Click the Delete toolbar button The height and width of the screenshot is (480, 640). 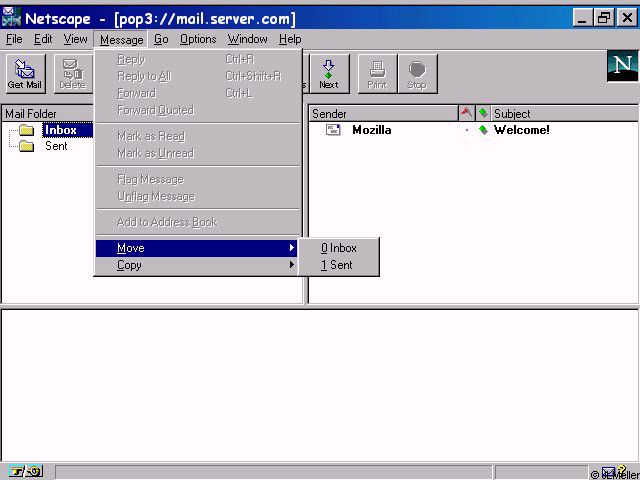(x=73, y=74)
